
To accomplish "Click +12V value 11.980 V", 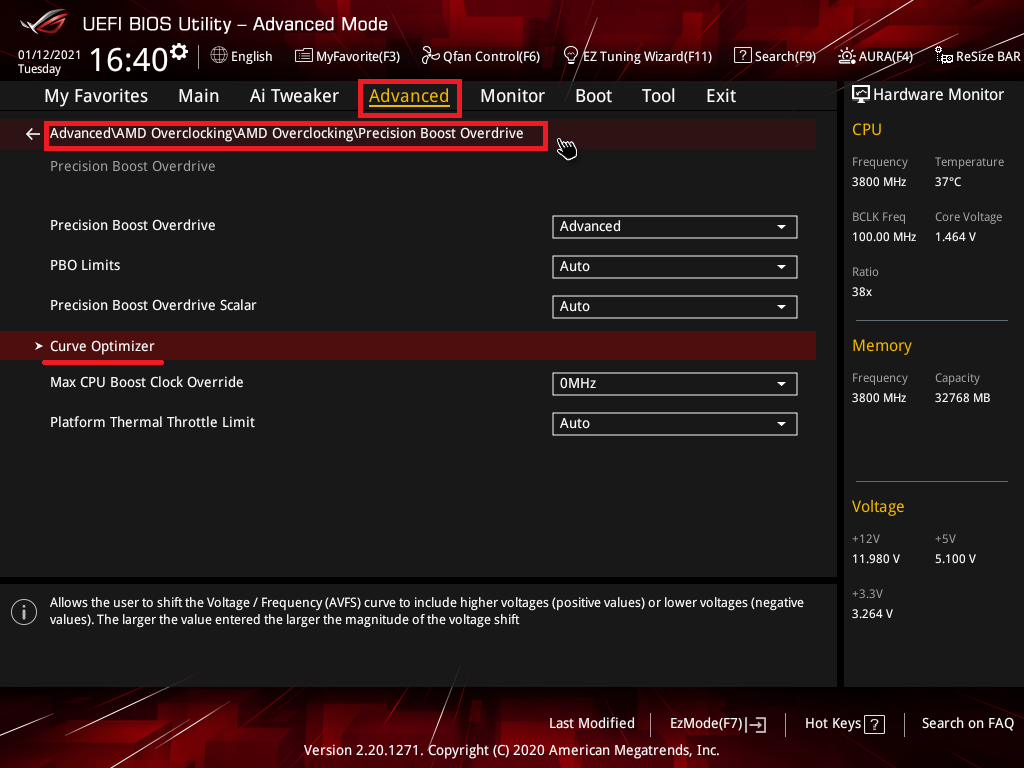I will tap(876, 558).
